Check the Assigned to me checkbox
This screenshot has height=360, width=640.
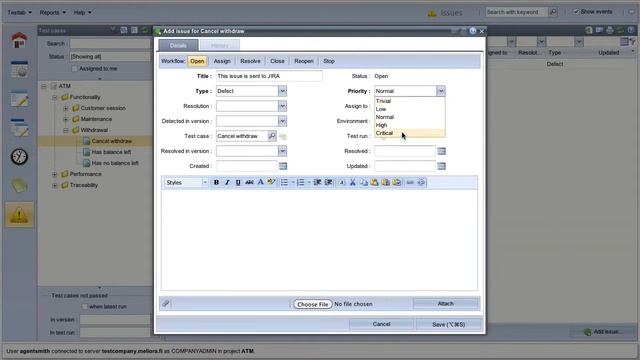tap(74, 69)
